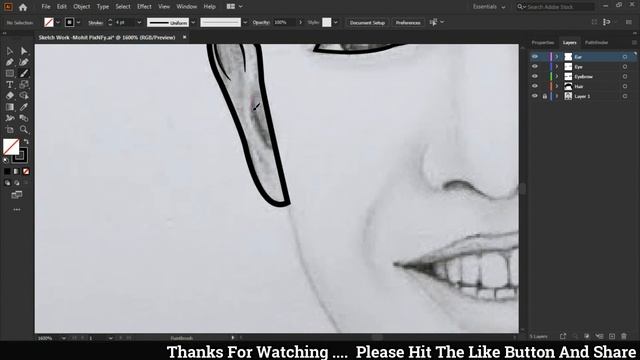The width and height of the screenshot is (640, 360).
Task: Swap fill and stroke colors
Action: 27,142
